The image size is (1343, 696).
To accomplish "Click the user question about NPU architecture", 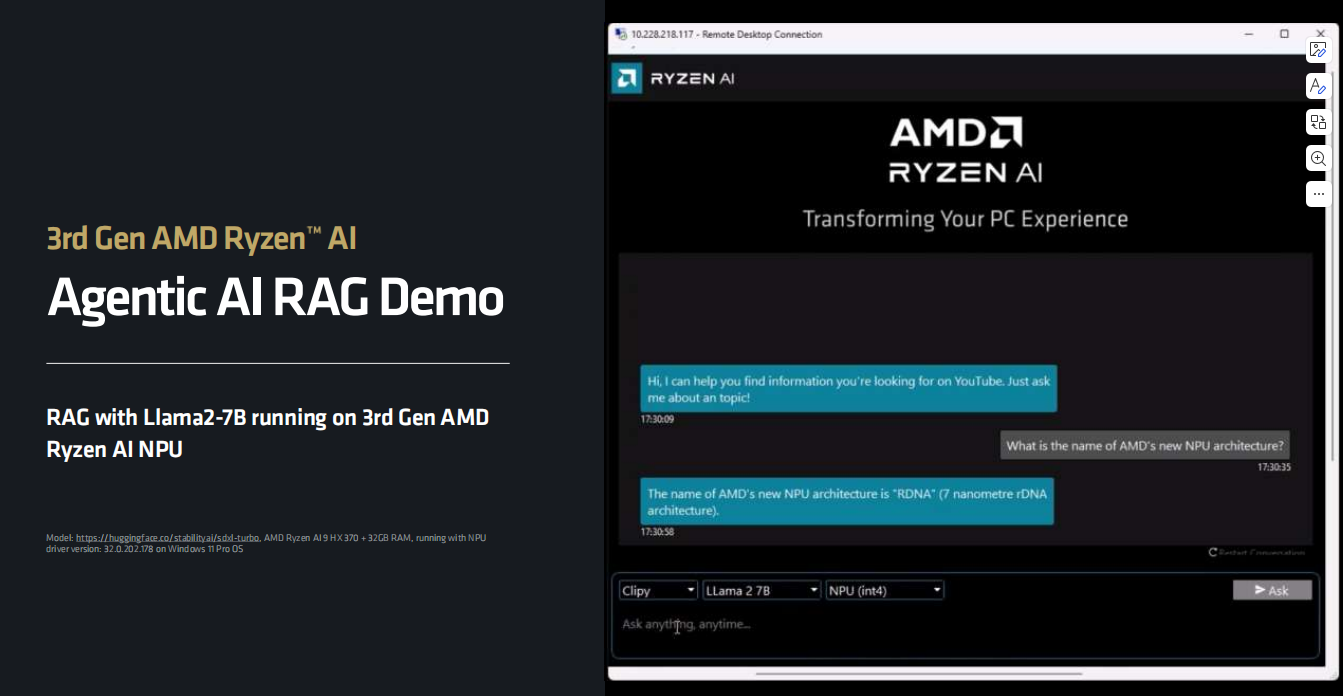I will [x=1145, y=446].
